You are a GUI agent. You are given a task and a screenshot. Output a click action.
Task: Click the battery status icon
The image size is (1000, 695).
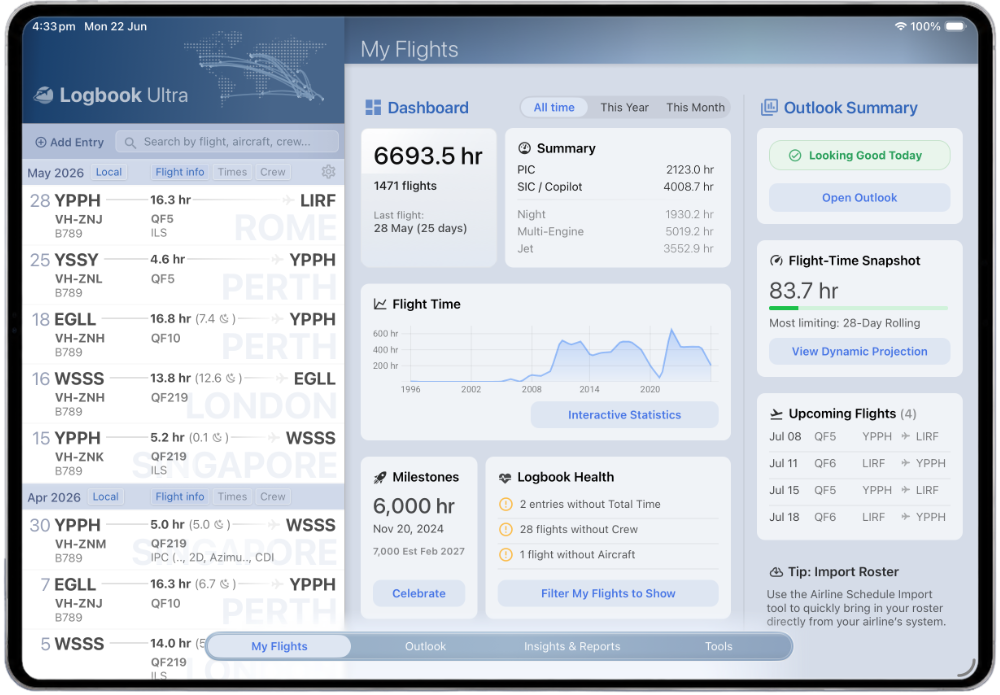click(x=955, y=26)
